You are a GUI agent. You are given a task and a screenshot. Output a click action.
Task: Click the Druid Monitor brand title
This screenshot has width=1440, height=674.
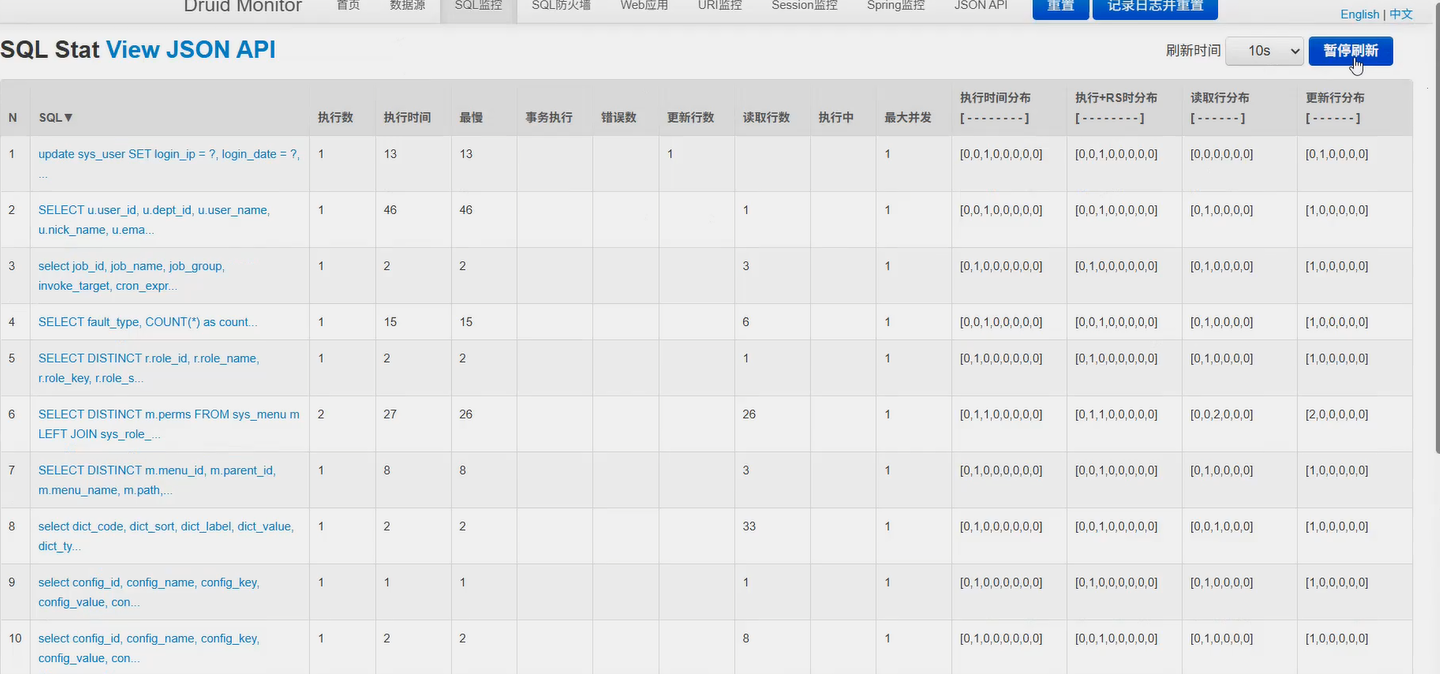pyautogui.click(x=243, y=7)
